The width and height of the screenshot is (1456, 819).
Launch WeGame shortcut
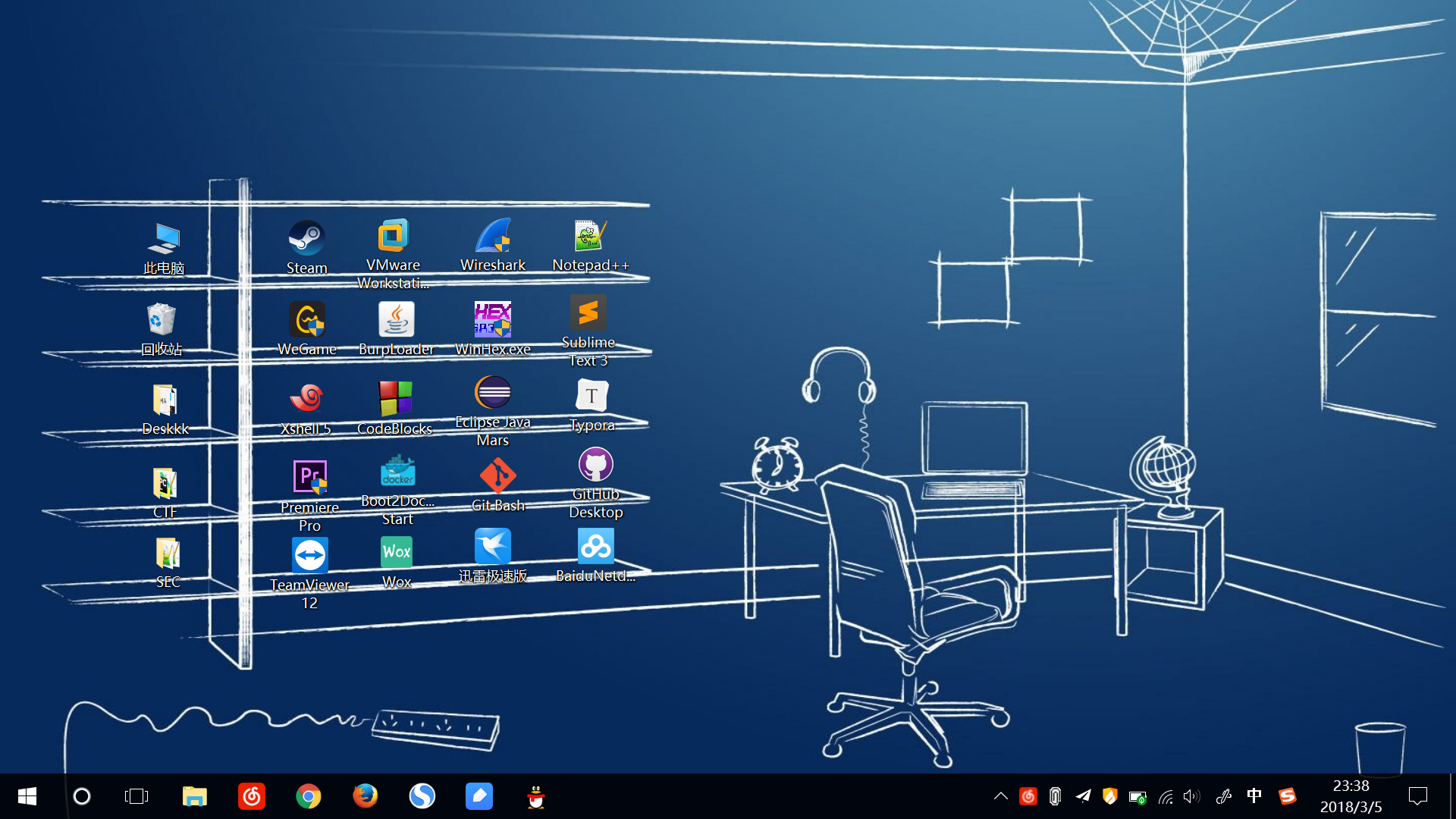[307, 329]
